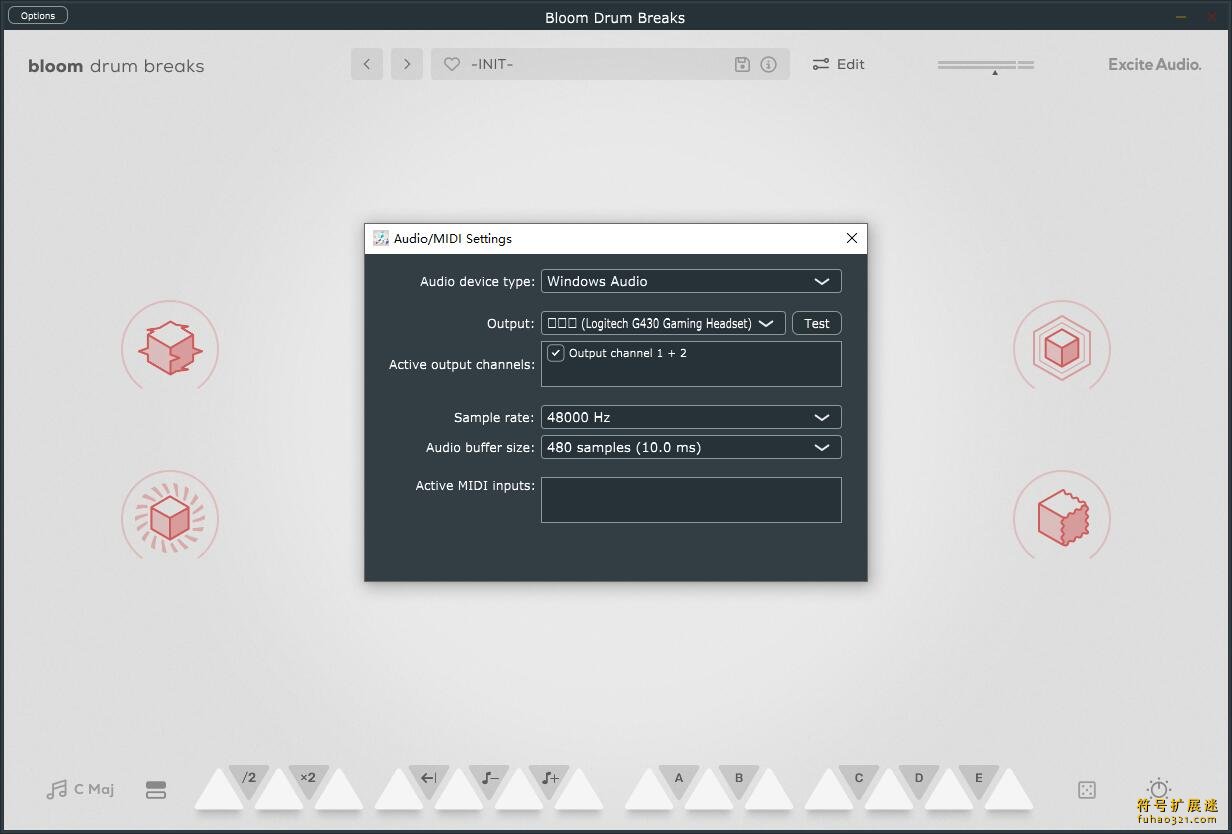Select the heart favorite icon next to -INIT-

(452, 64)
